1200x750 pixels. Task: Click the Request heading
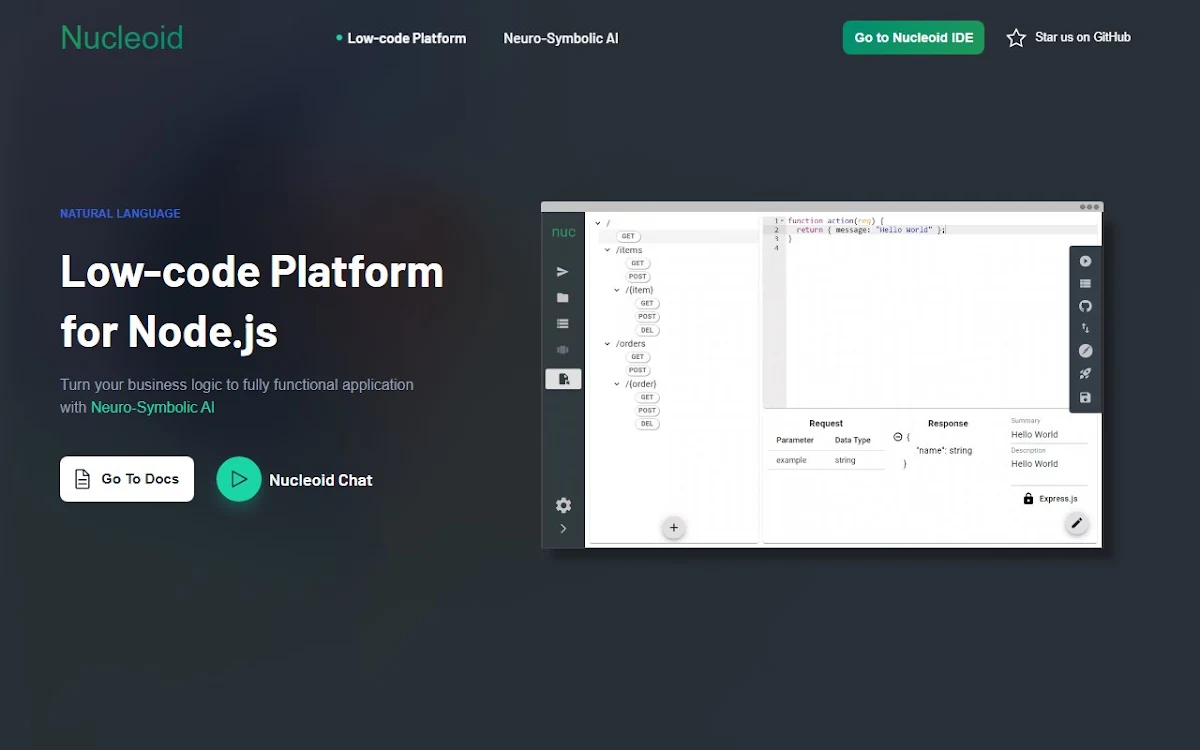[826, 423]
